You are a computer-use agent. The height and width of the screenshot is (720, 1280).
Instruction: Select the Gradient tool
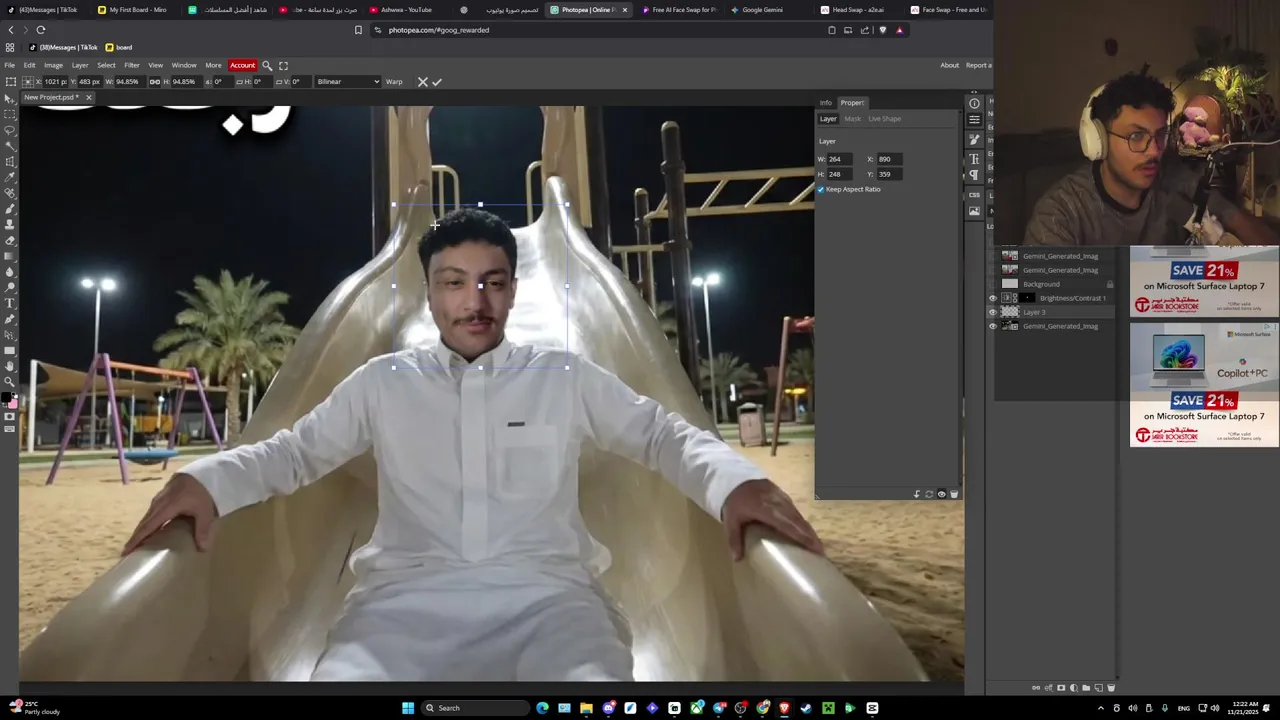(11, 256)
